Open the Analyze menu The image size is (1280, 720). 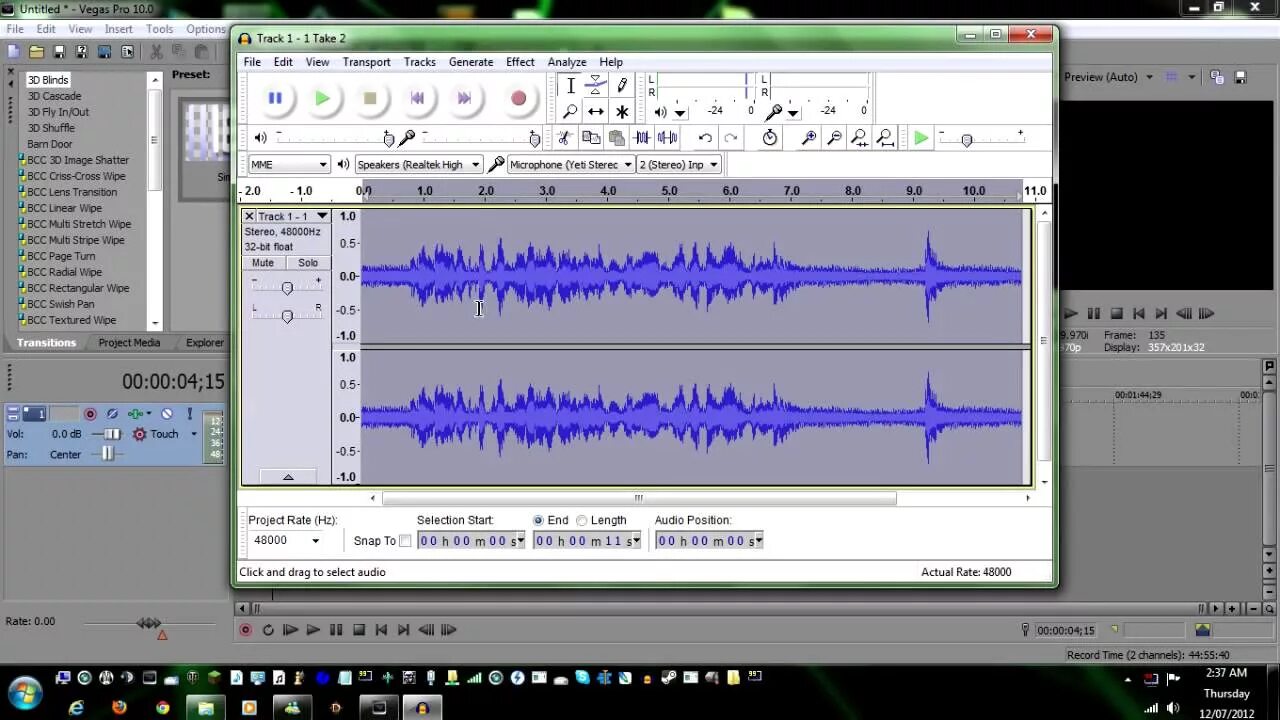[567, 62]
